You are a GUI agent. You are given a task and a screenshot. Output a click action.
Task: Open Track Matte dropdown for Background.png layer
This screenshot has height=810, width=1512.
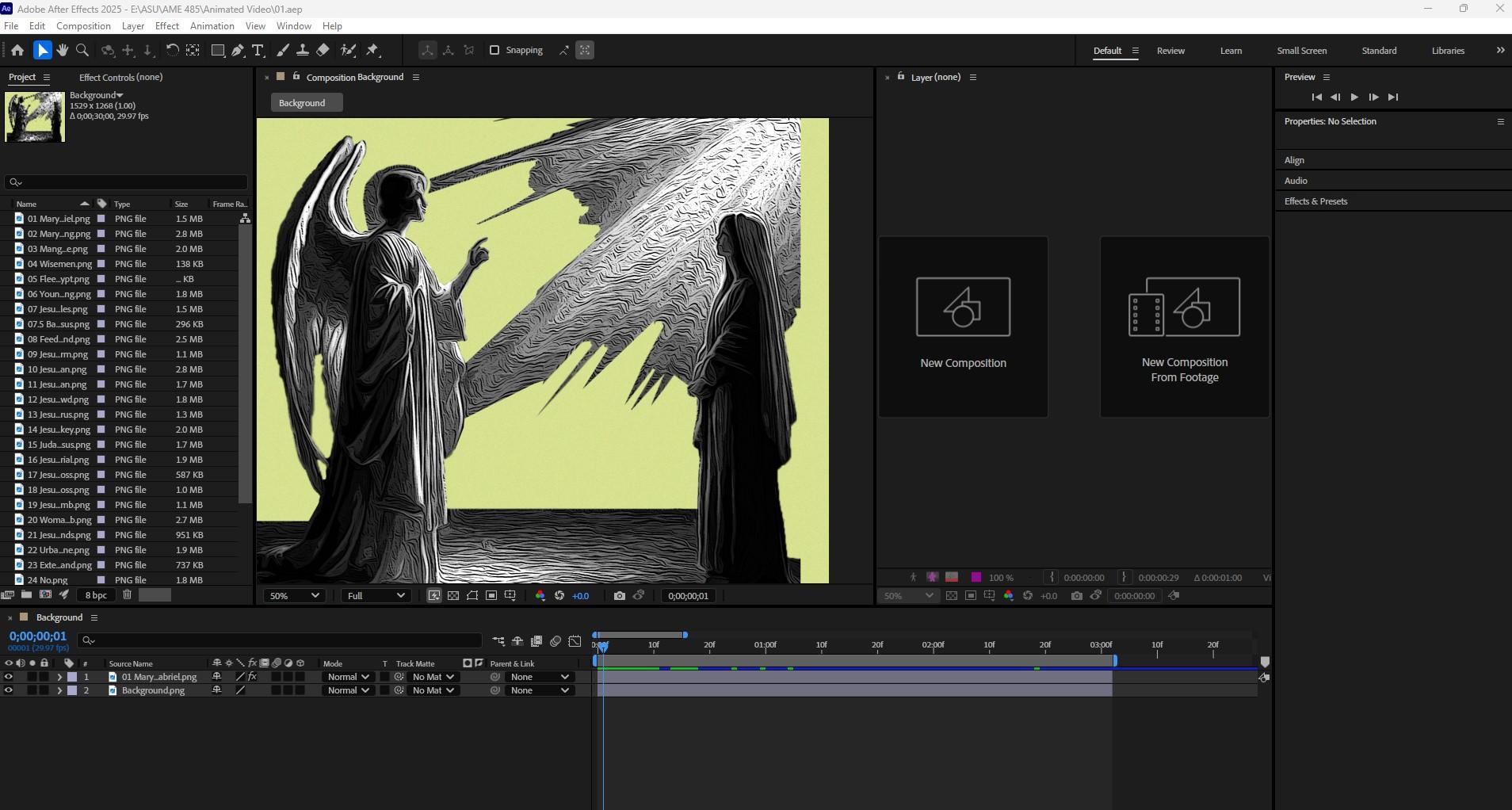point(432,690)
